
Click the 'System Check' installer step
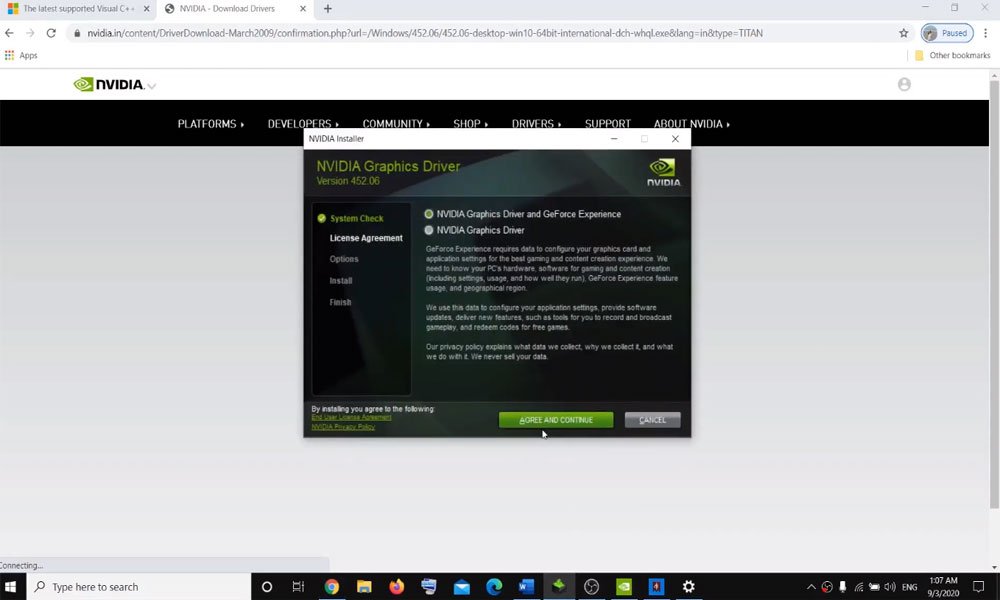[357, 218]
